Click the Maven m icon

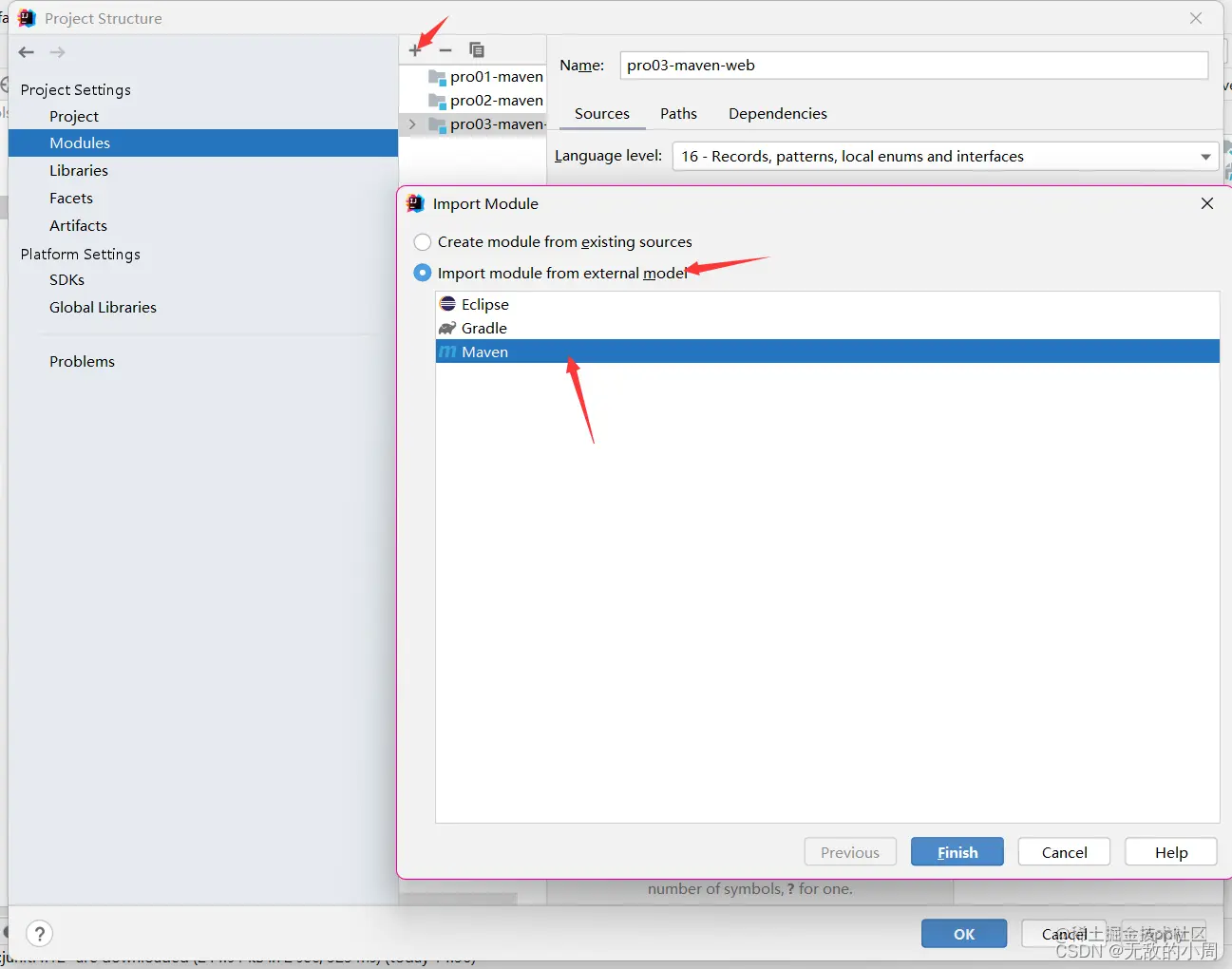[447, 351]
